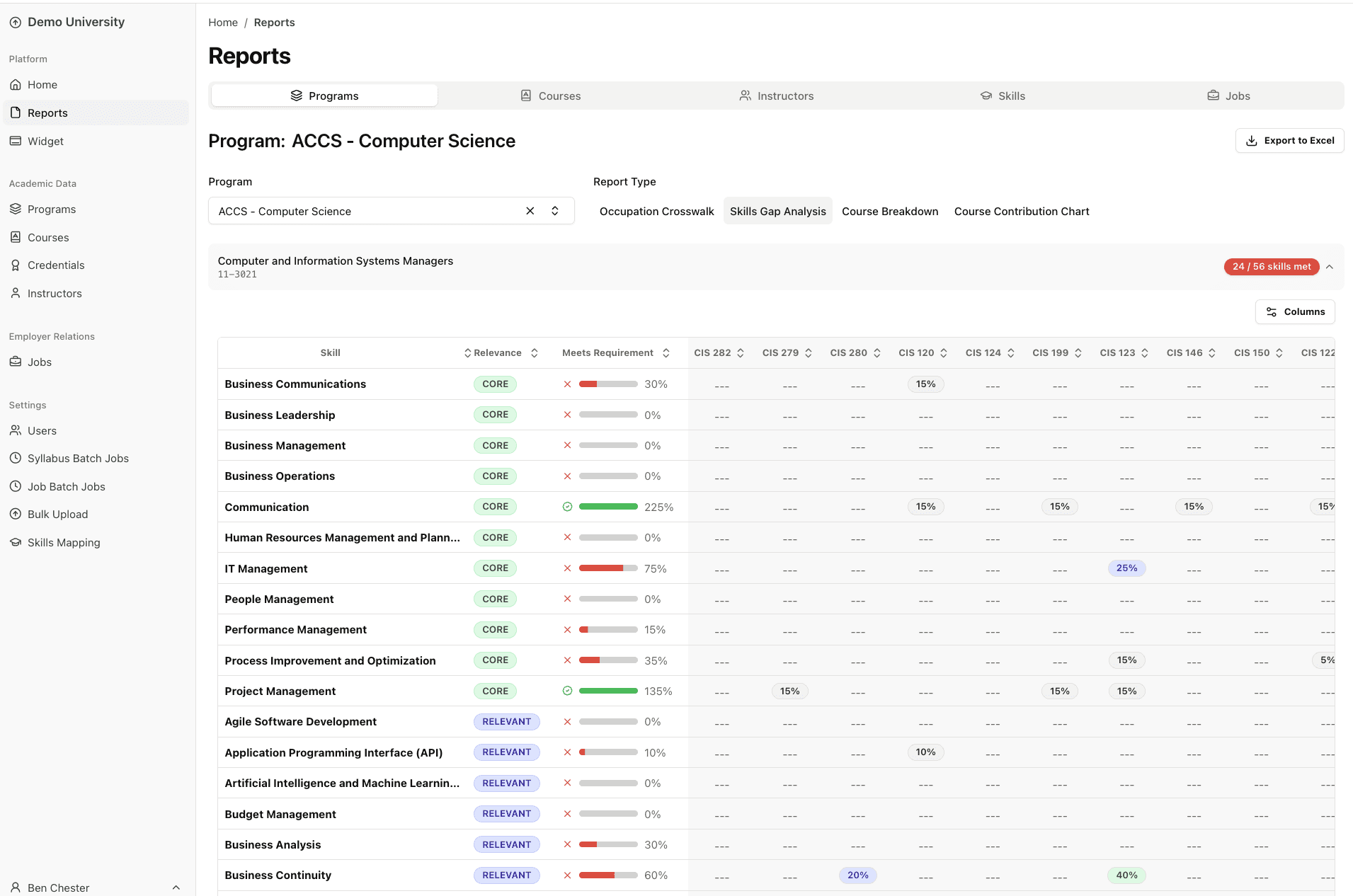Click the Ben Chester user avatar icon

click(x=16, y=888)
